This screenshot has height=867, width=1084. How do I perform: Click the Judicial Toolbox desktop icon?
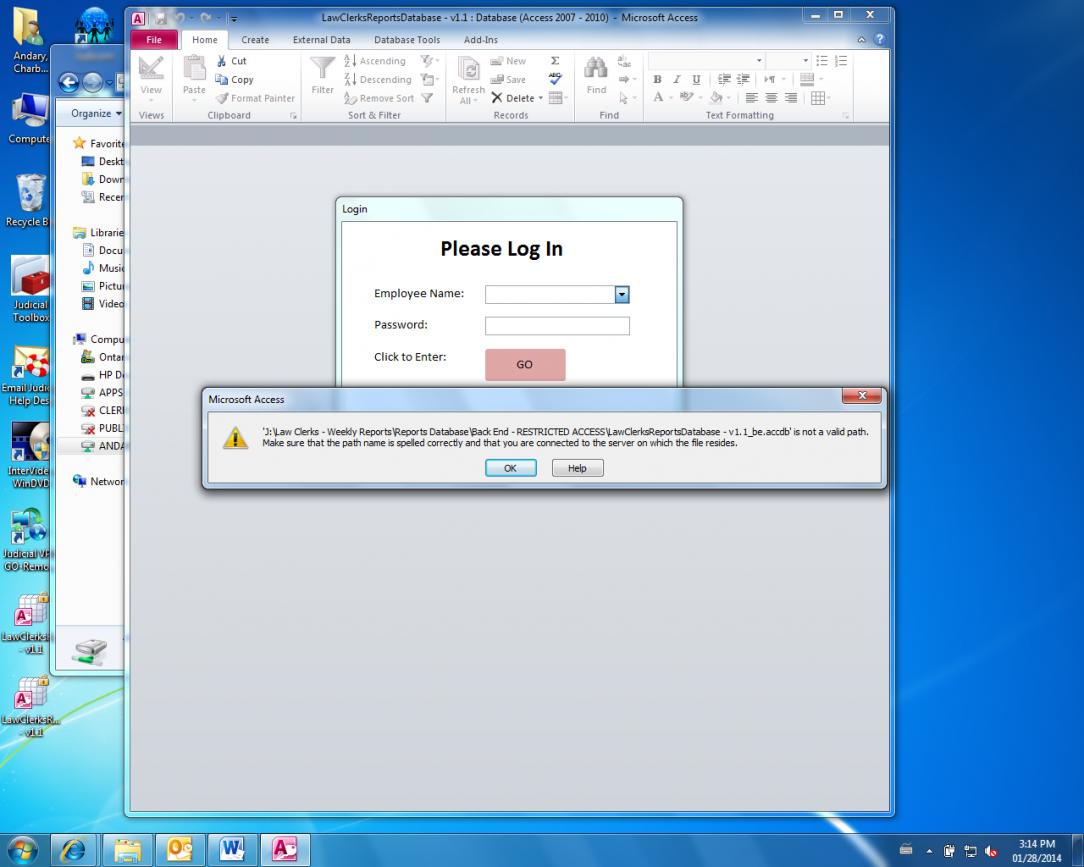point(30,289)
